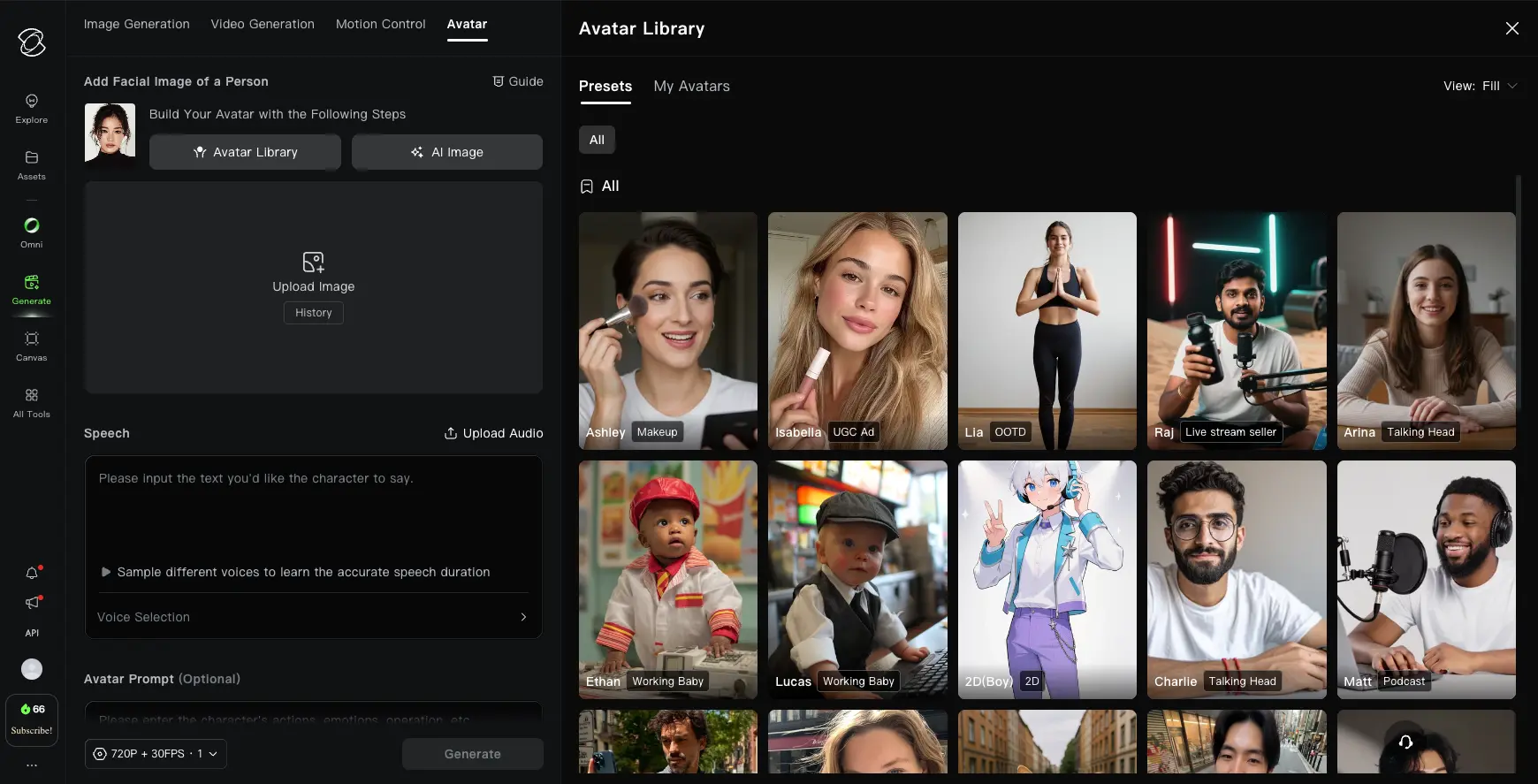
Task: Open the announcements megaphone icon
Action: (32, 602)
